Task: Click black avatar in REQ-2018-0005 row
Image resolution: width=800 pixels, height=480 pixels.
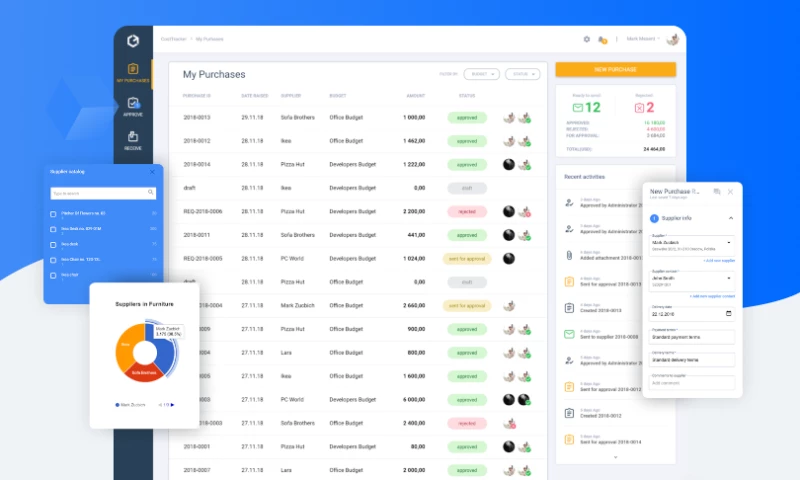Action: (509, 259)
